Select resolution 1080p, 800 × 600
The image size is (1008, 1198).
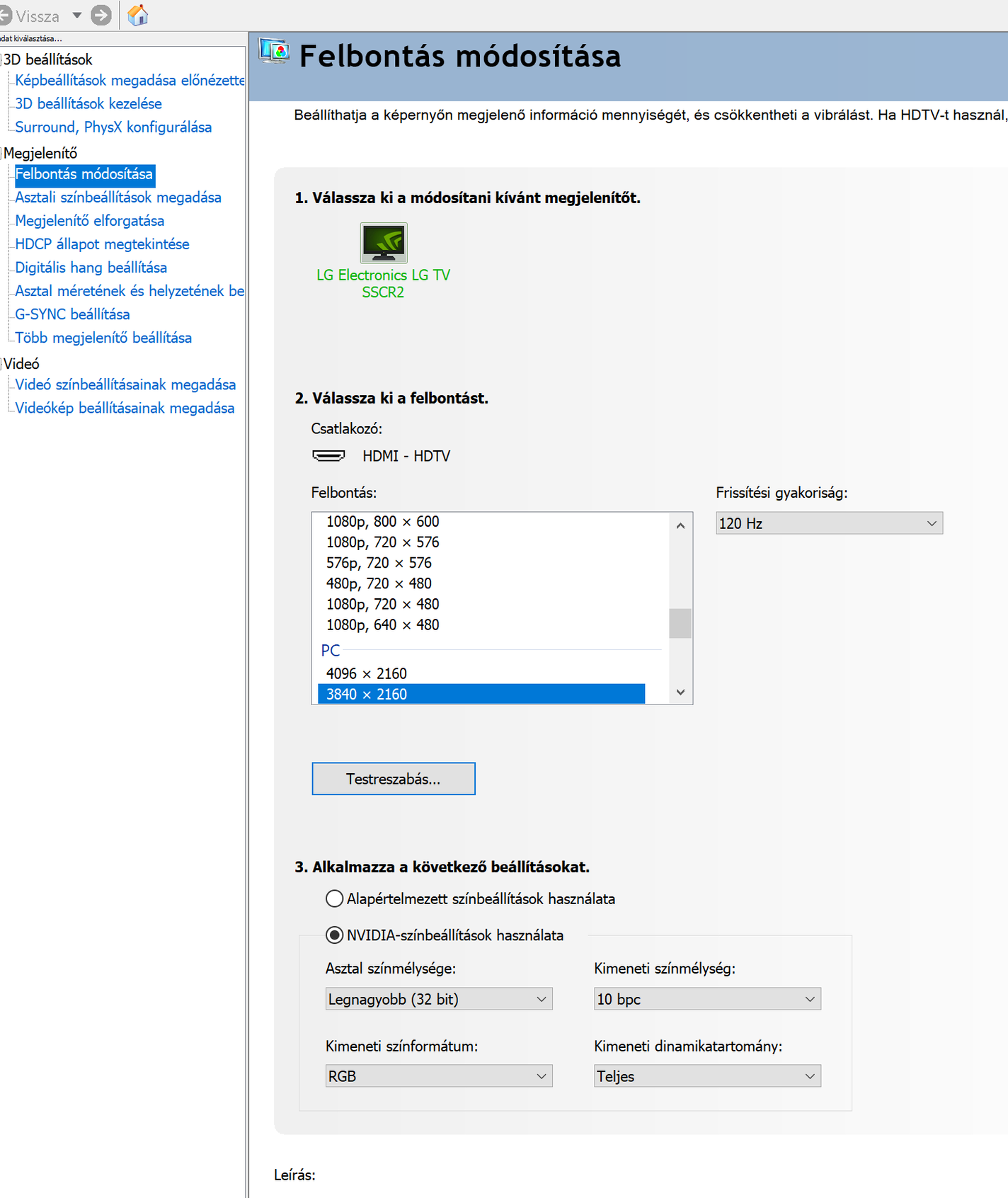pyautogui.click(x=383, y=522)
